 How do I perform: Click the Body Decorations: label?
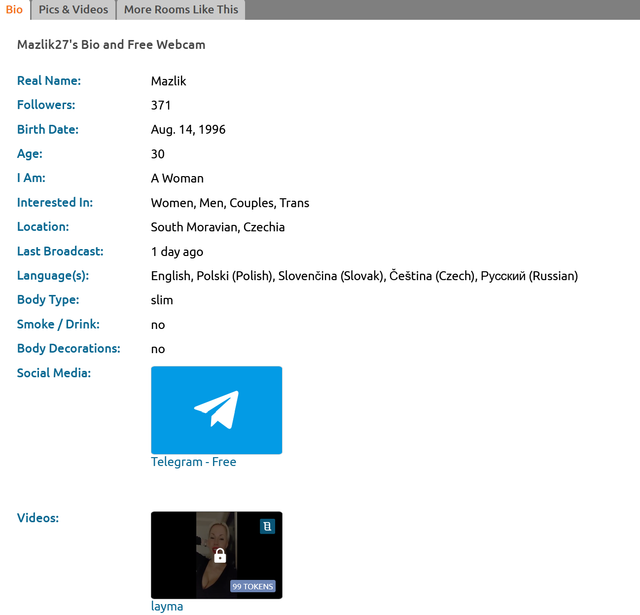[x=69, y=348]
